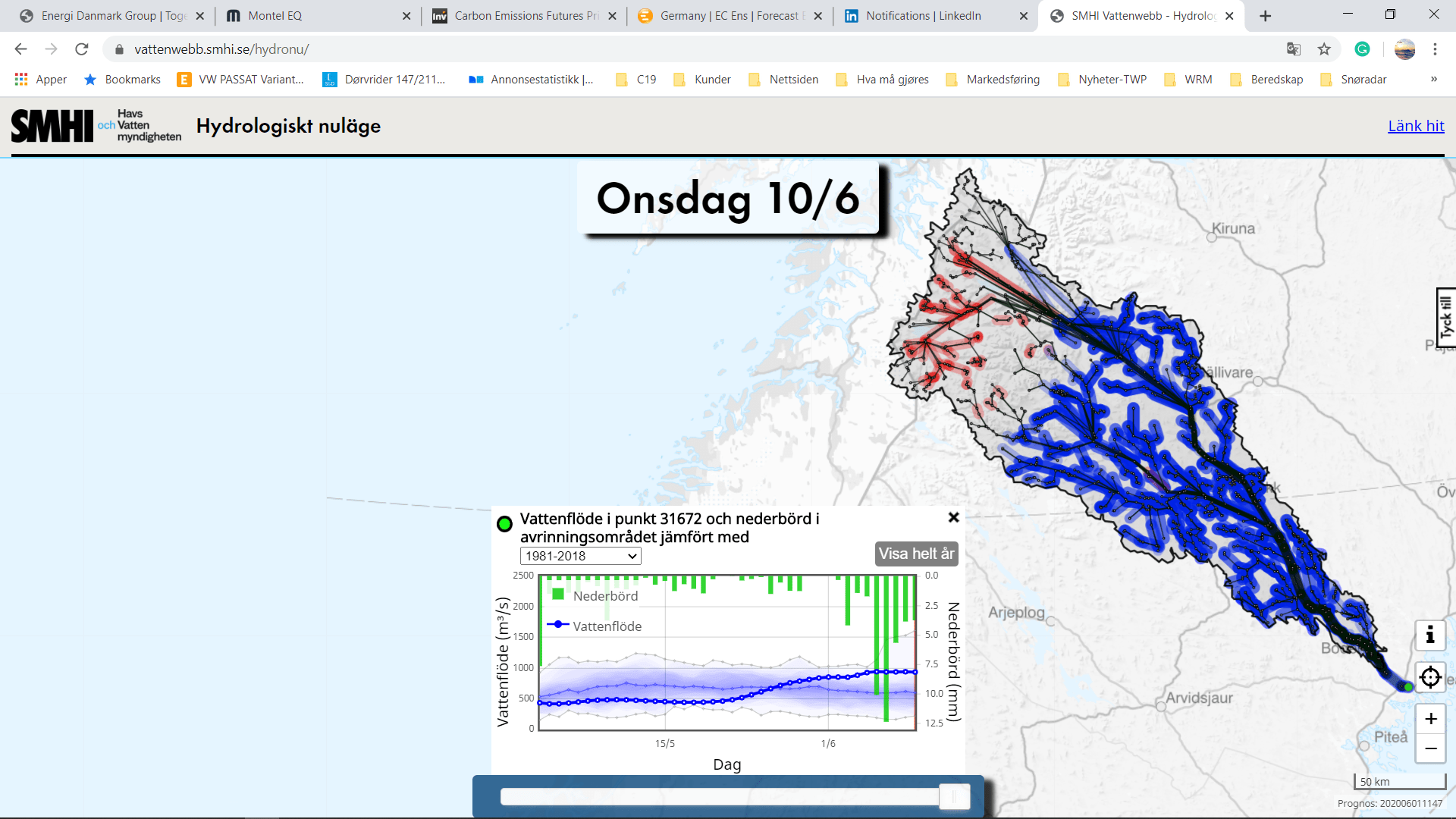This screenshot has width=1456, height=819.
Task: Reload the page
Action: coord(82,49)
